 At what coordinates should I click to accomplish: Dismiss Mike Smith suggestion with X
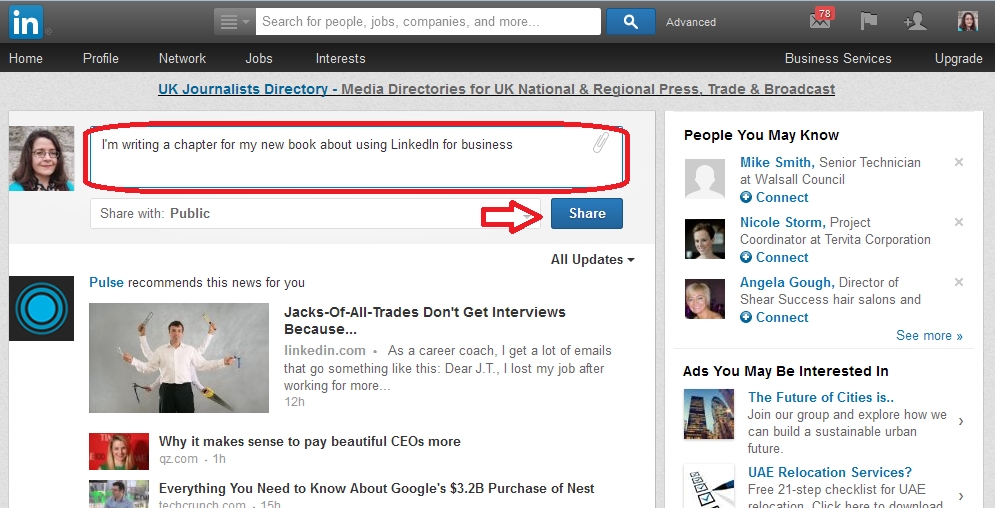[x=959, y=162]
